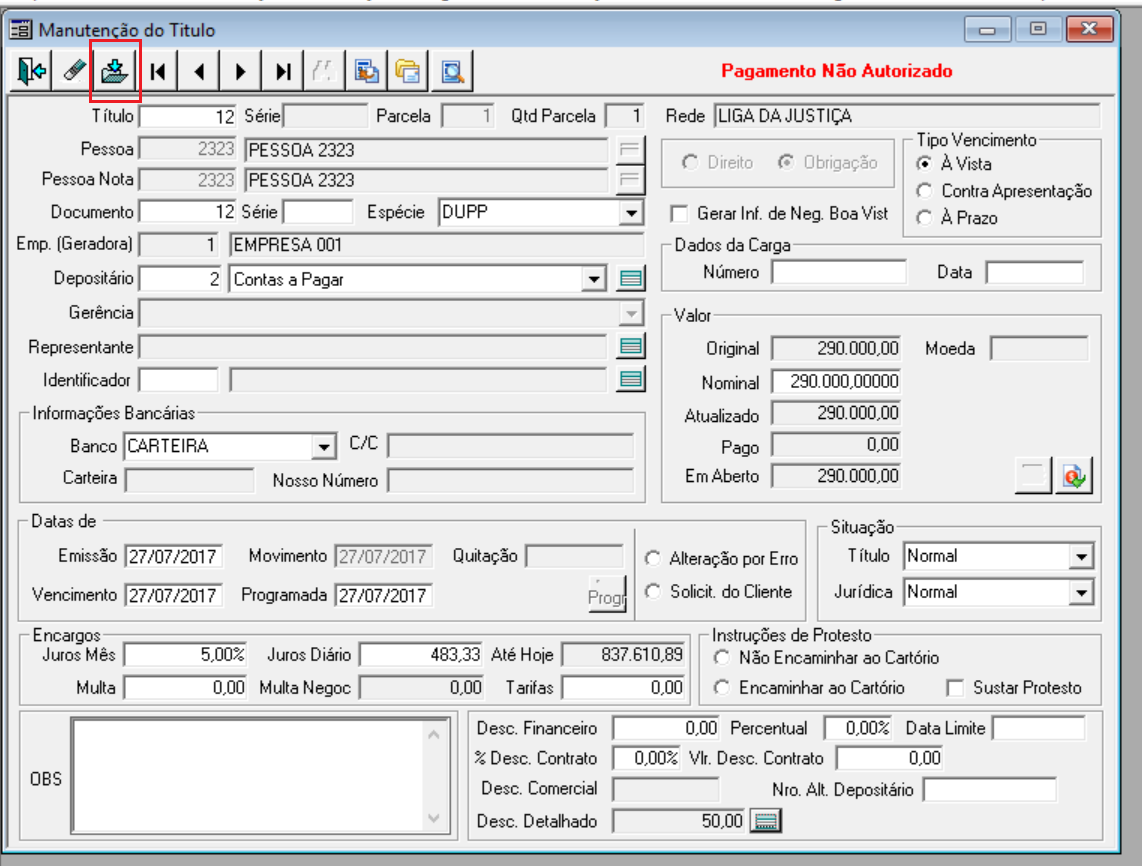Click the Nro. Alt. Depositário field
The height and width of the screenshot is (866, 1142).
click(989, 790)
